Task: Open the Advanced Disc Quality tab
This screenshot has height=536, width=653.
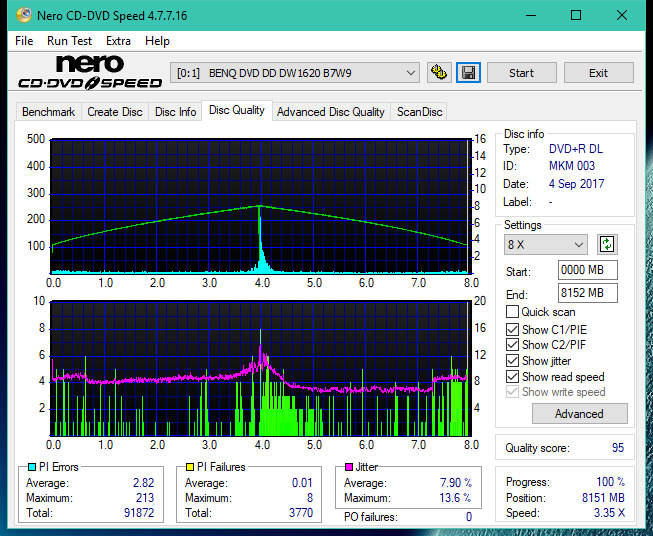Action: coord(331,112)
